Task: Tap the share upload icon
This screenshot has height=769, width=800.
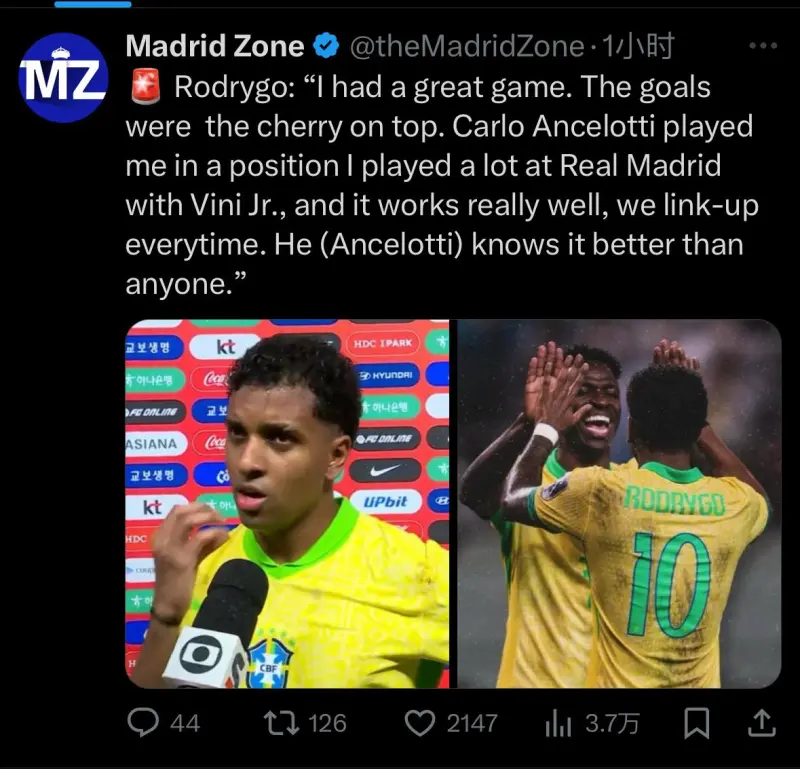Action: [x=762, y=723]
